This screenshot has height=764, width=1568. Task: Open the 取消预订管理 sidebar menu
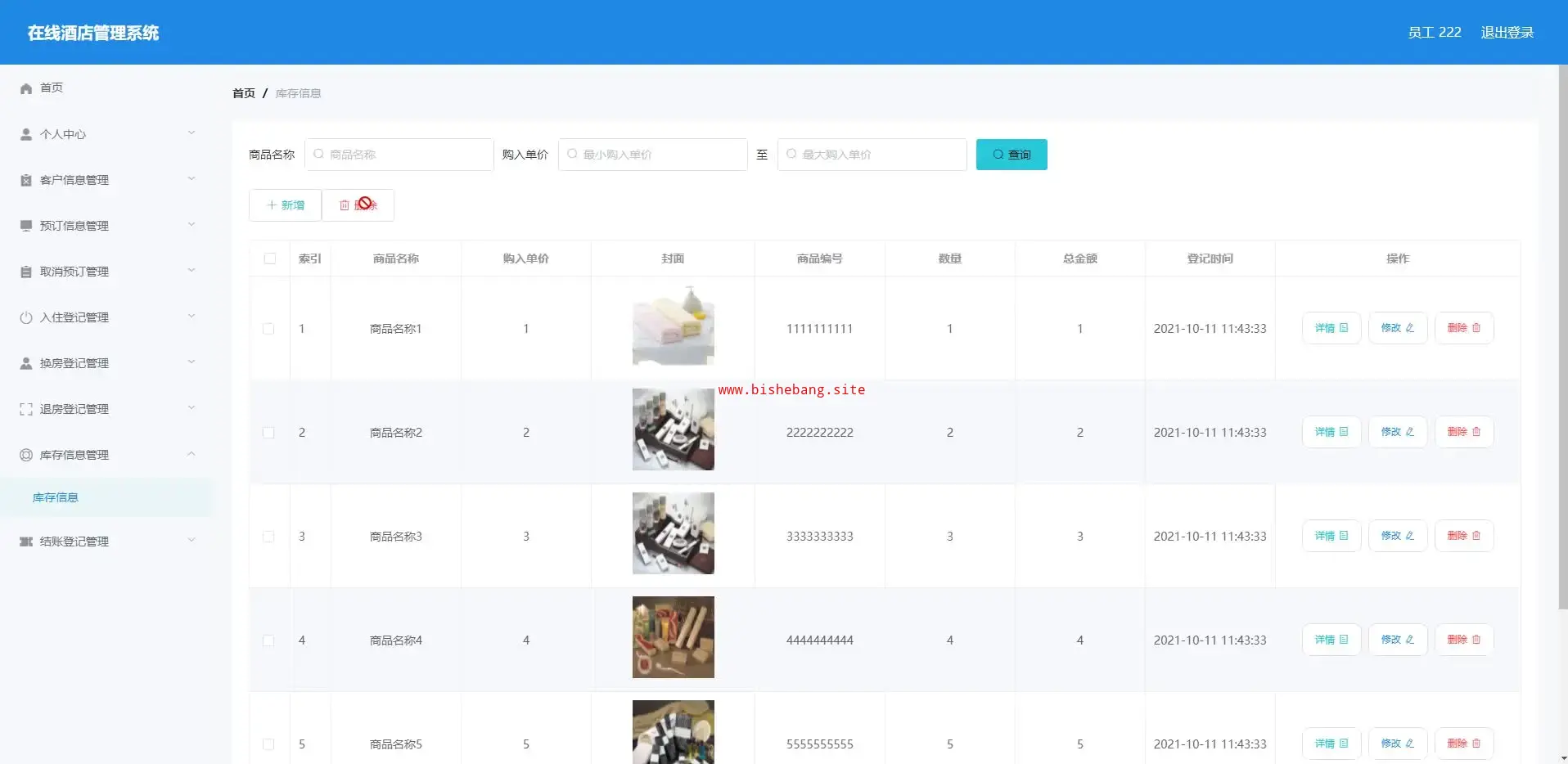click(x=74, y=272)
